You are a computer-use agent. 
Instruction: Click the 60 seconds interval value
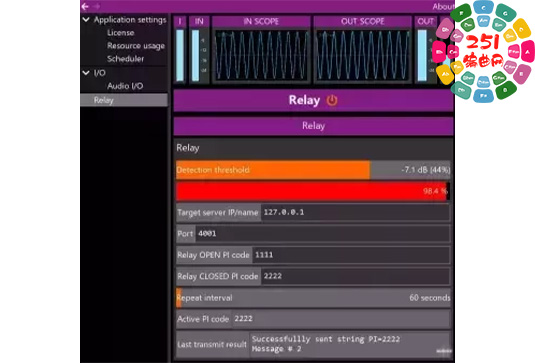(x=430, y=298)
